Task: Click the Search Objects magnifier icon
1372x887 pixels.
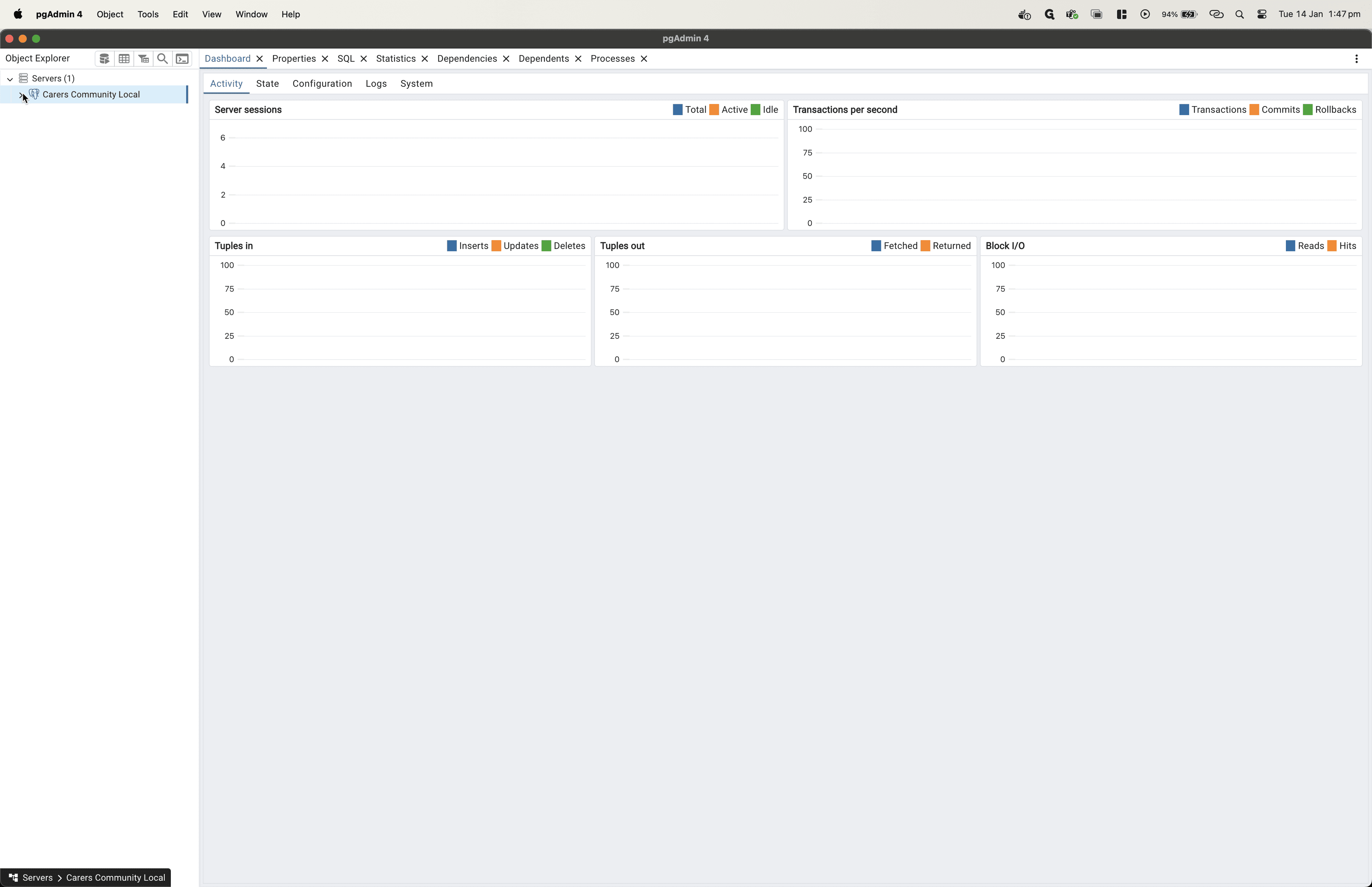Action: (163, 59)
